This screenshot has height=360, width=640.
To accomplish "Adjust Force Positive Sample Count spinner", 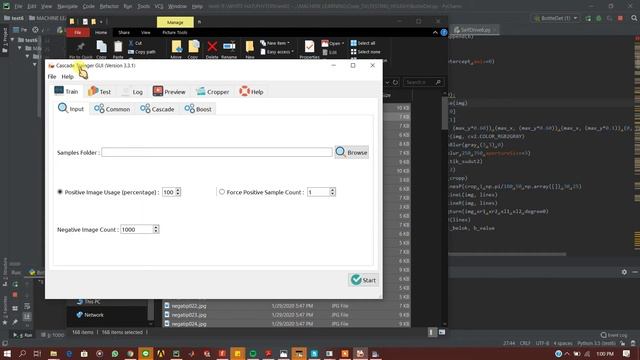I will pos(333,192).
